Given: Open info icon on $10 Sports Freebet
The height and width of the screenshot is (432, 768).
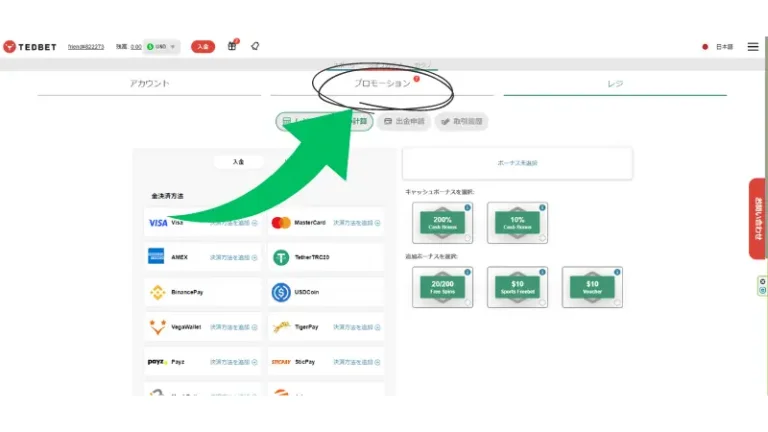Looking at the screenshot, I should pos(542,272).
